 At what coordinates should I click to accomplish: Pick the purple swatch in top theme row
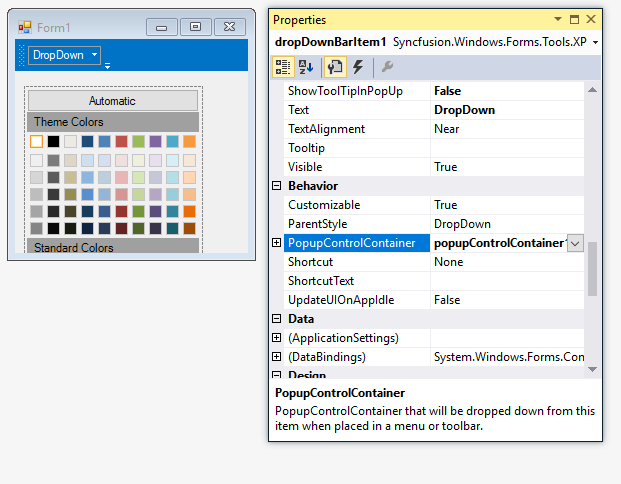click(x=156, y=141)
